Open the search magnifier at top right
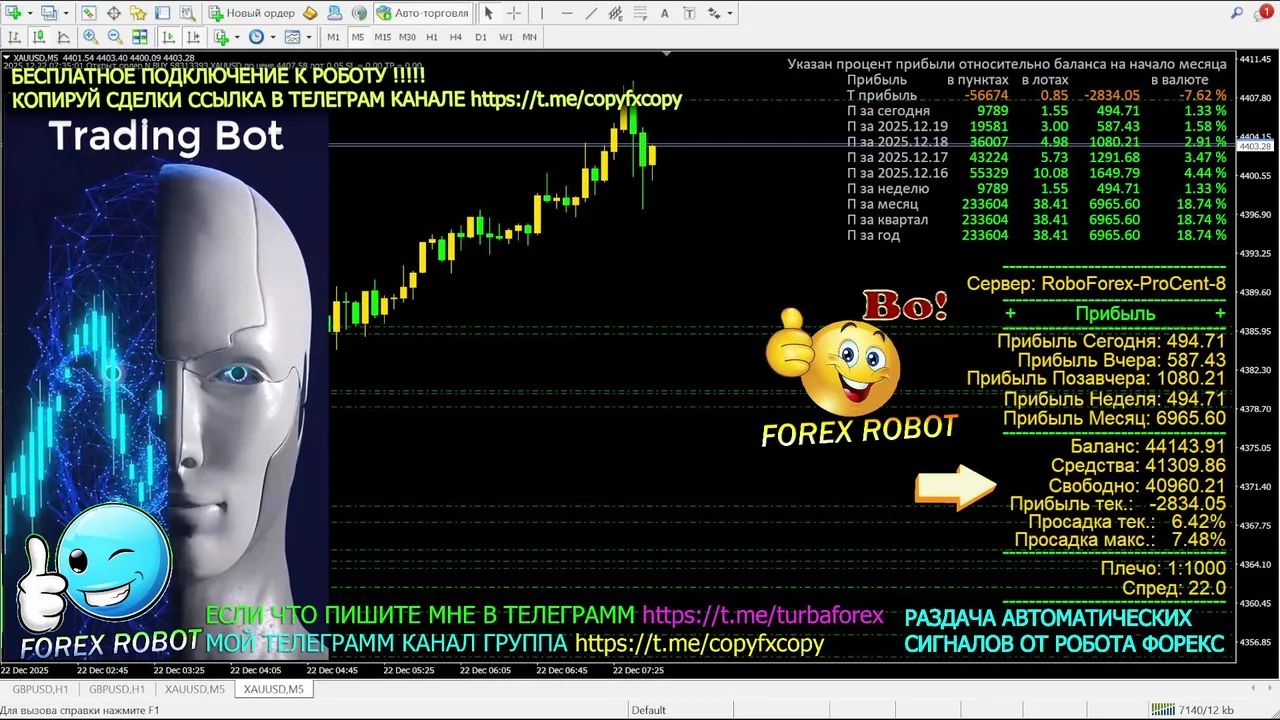The height and width of the screenshot is (720, 1280). click(x=1237, y=13)
